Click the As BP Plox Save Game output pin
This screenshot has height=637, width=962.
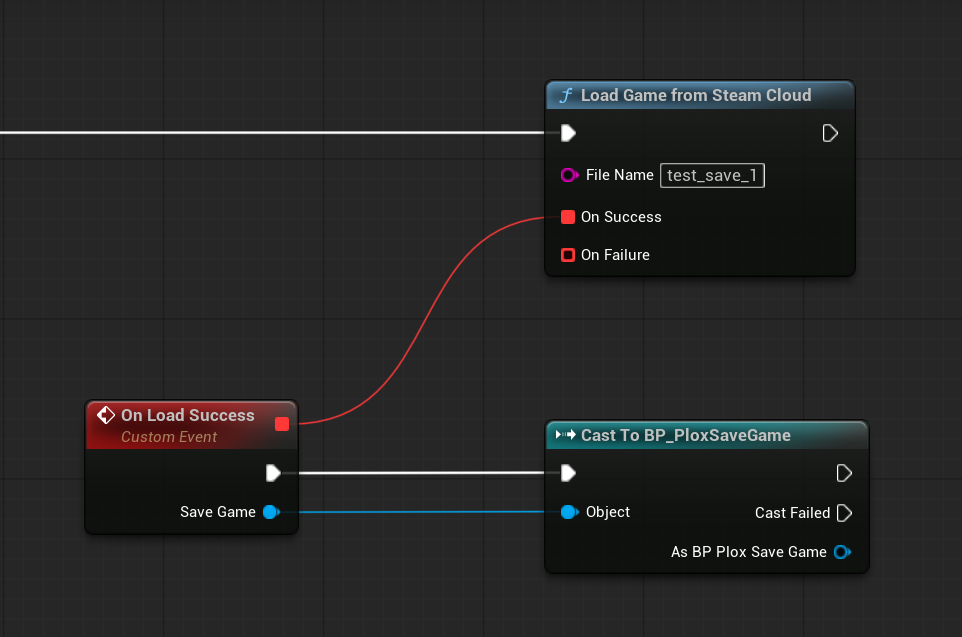point(842,552)
